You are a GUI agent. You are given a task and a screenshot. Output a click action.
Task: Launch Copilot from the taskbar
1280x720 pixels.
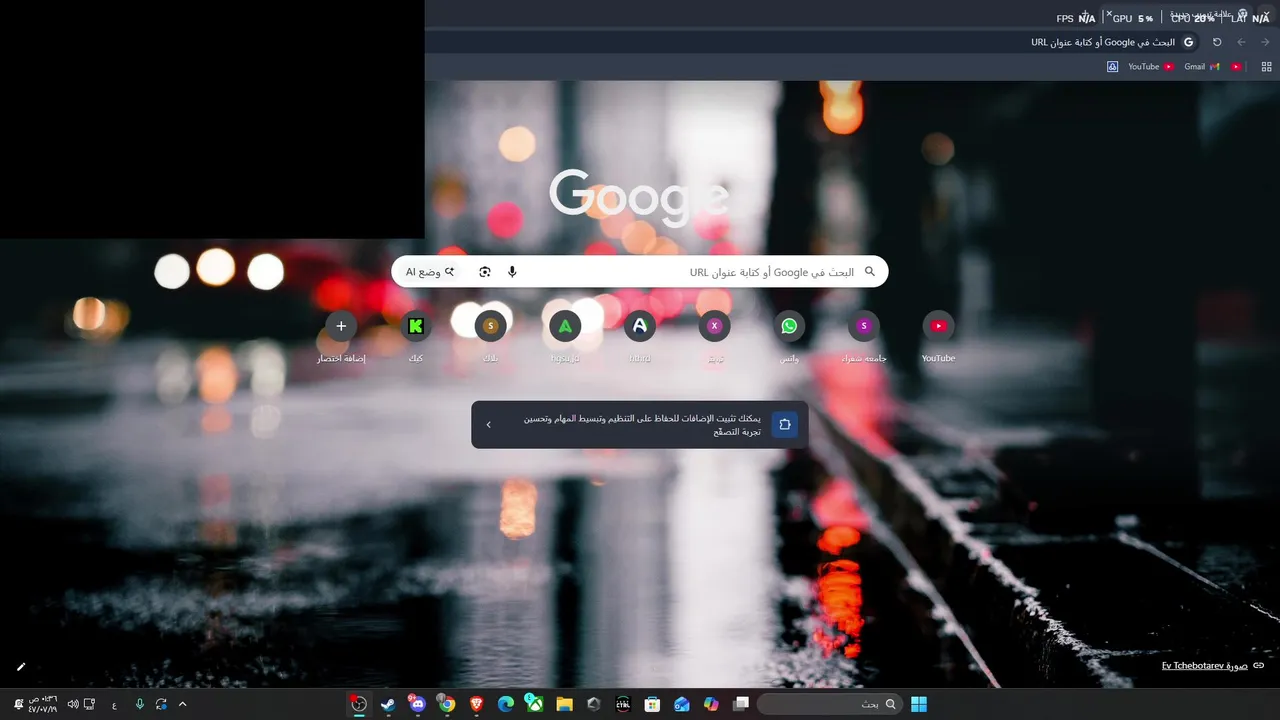(x=711, y=704)
